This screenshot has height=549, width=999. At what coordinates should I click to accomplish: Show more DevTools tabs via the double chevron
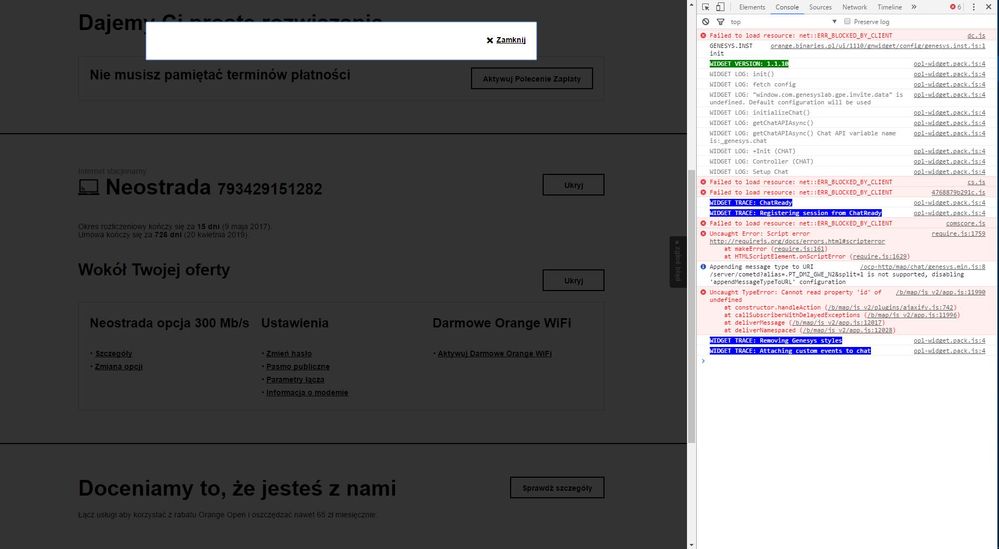coord(912,7)
